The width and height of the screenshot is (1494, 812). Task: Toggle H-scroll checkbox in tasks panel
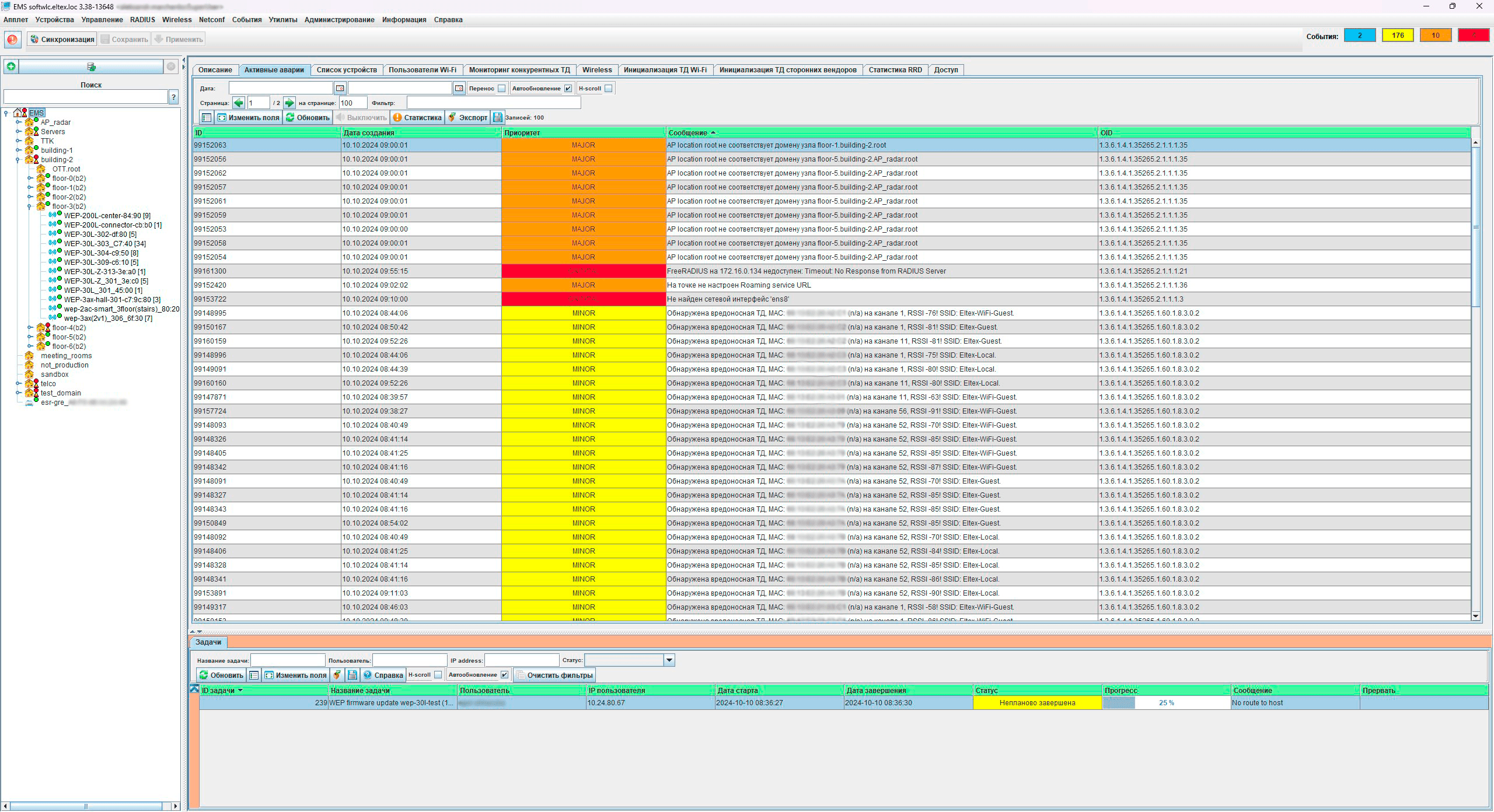click(438, 675)
